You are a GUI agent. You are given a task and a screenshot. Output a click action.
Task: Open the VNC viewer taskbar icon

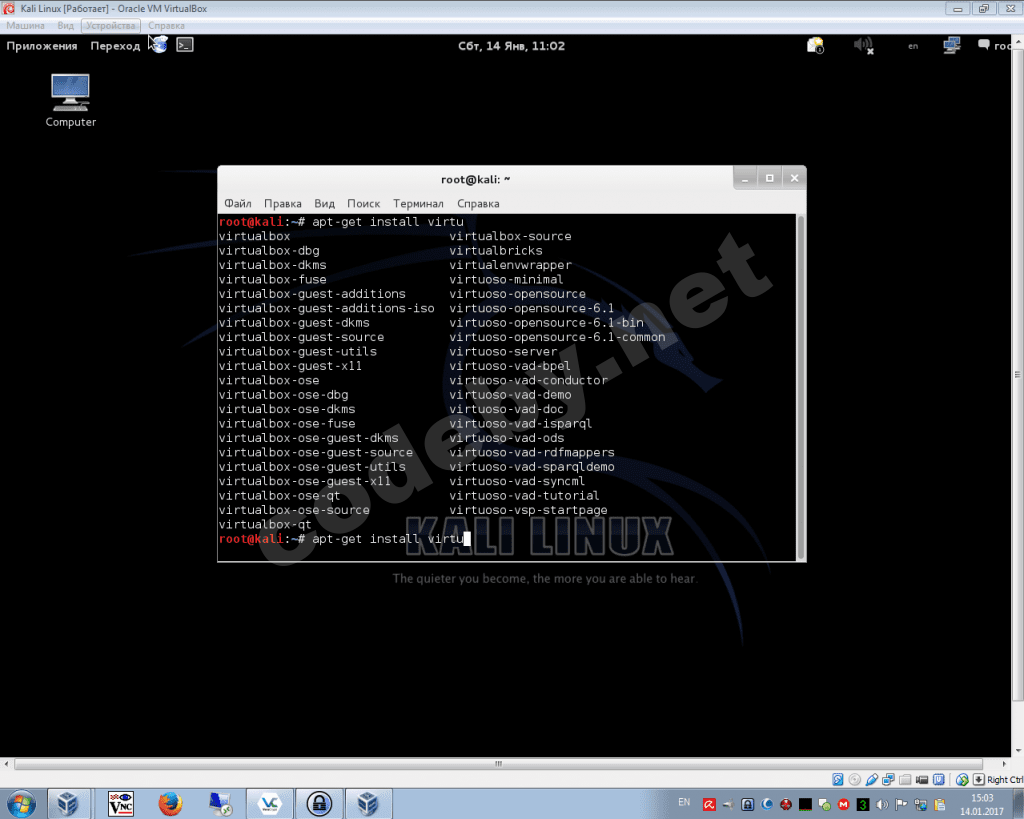click(121, 803)
